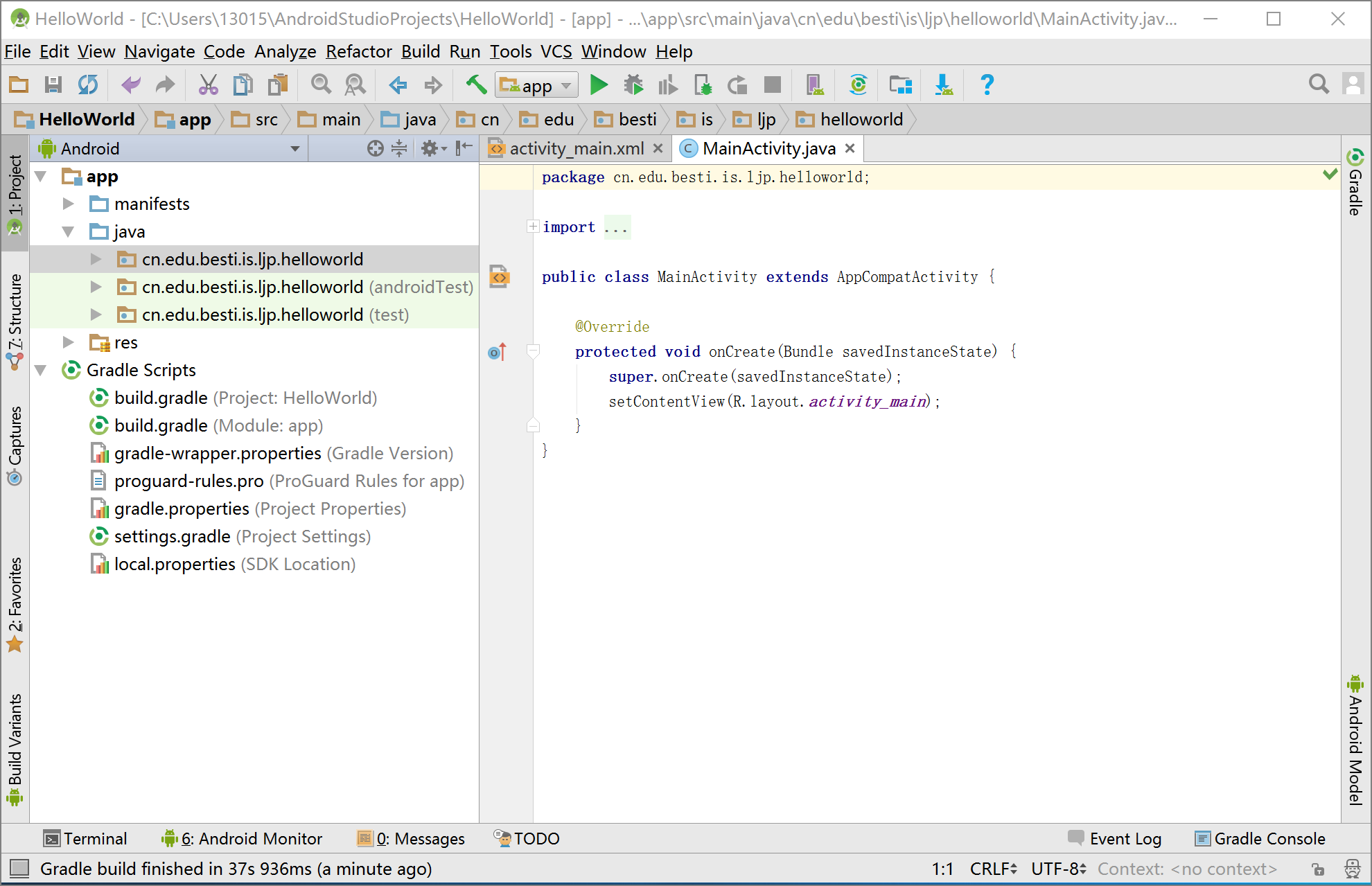
Task: Click the Find magnifier icon
Action: [321, 85]
